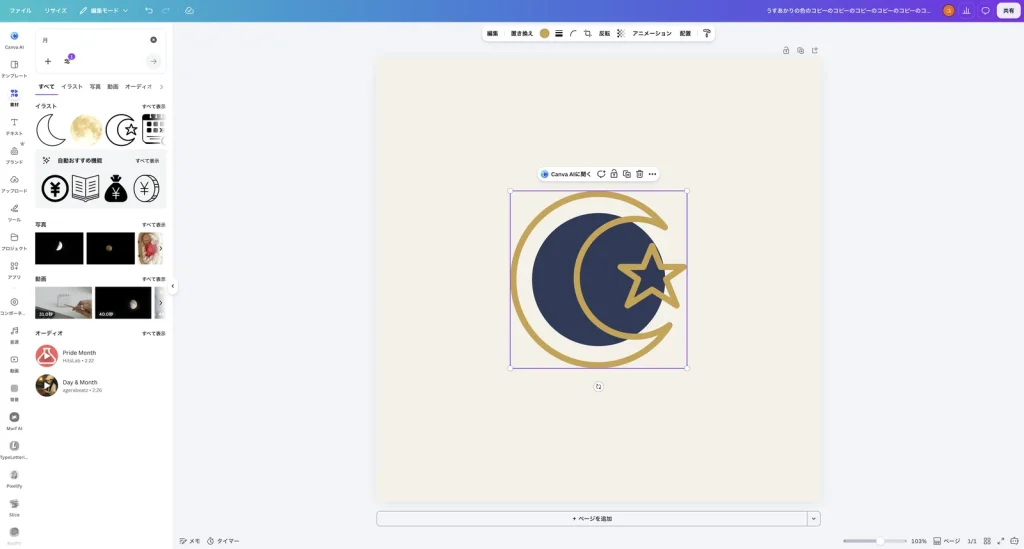Switch to the 写真 tab
Image resolution: width=1024 pixels, height=549 pixels.
[95, 87]
